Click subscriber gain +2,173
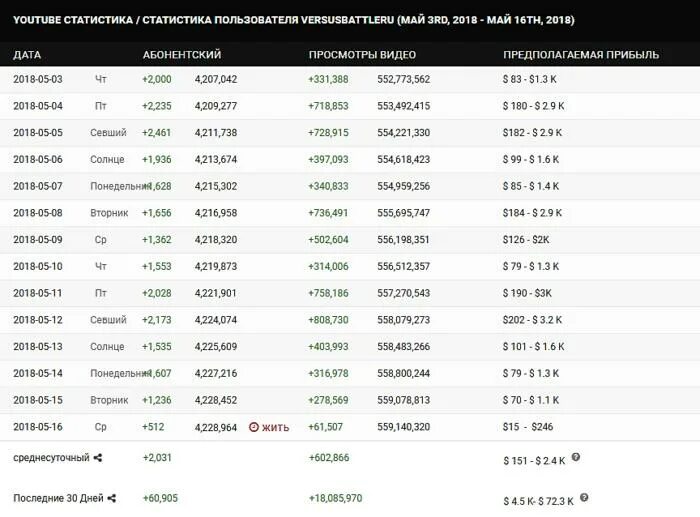 (157, 320)
